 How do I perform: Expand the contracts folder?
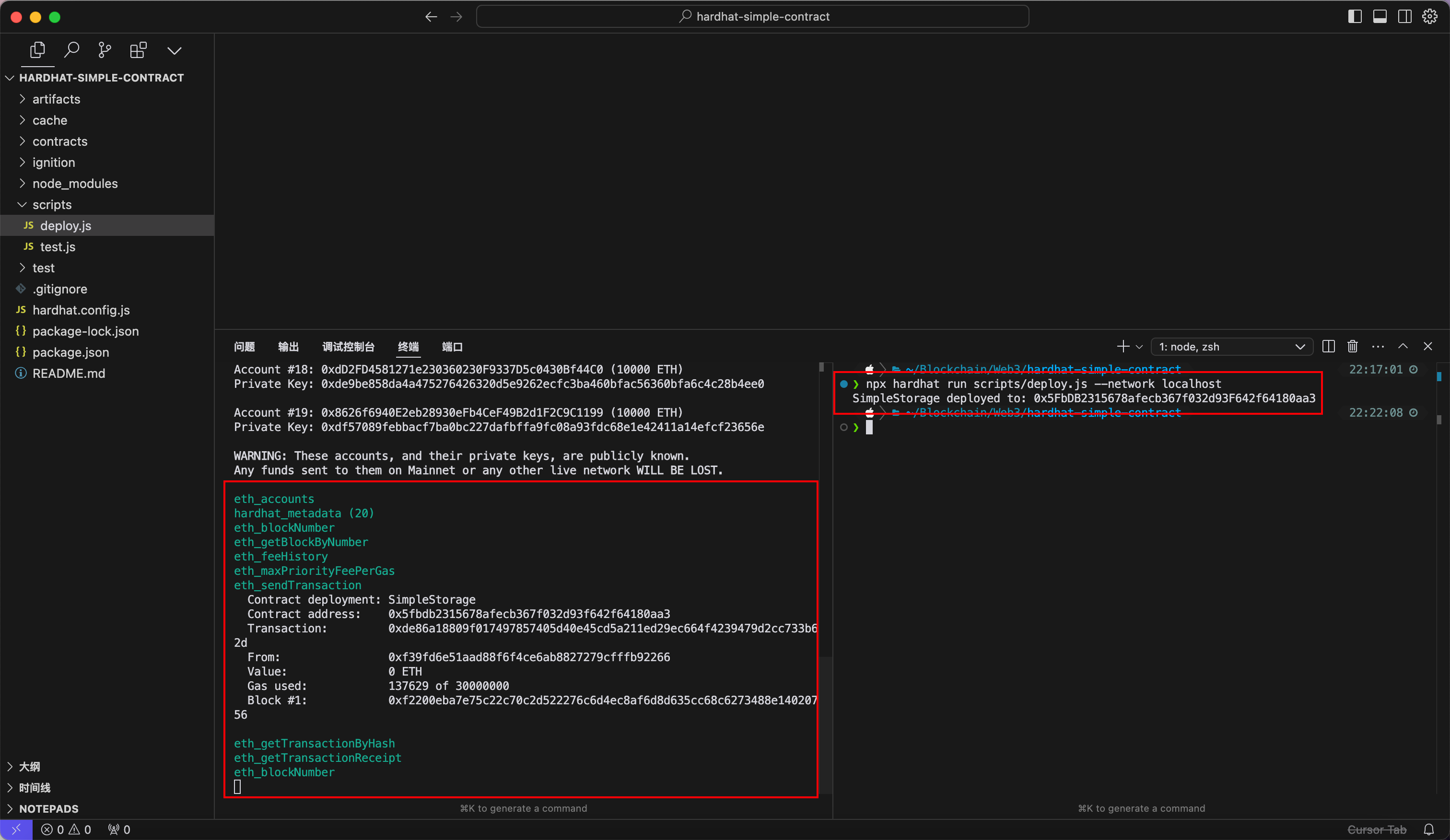point(107,141)
